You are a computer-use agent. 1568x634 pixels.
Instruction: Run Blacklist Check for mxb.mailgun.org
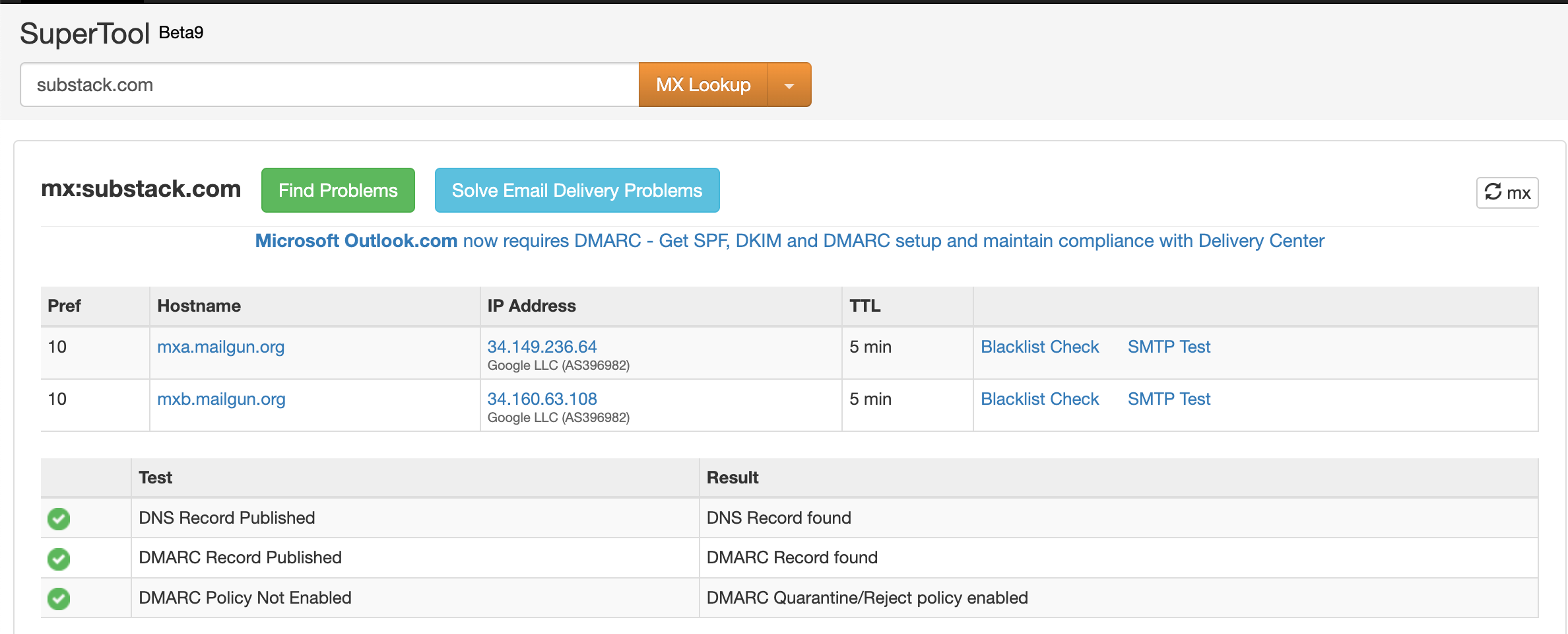pos(1039,399)
